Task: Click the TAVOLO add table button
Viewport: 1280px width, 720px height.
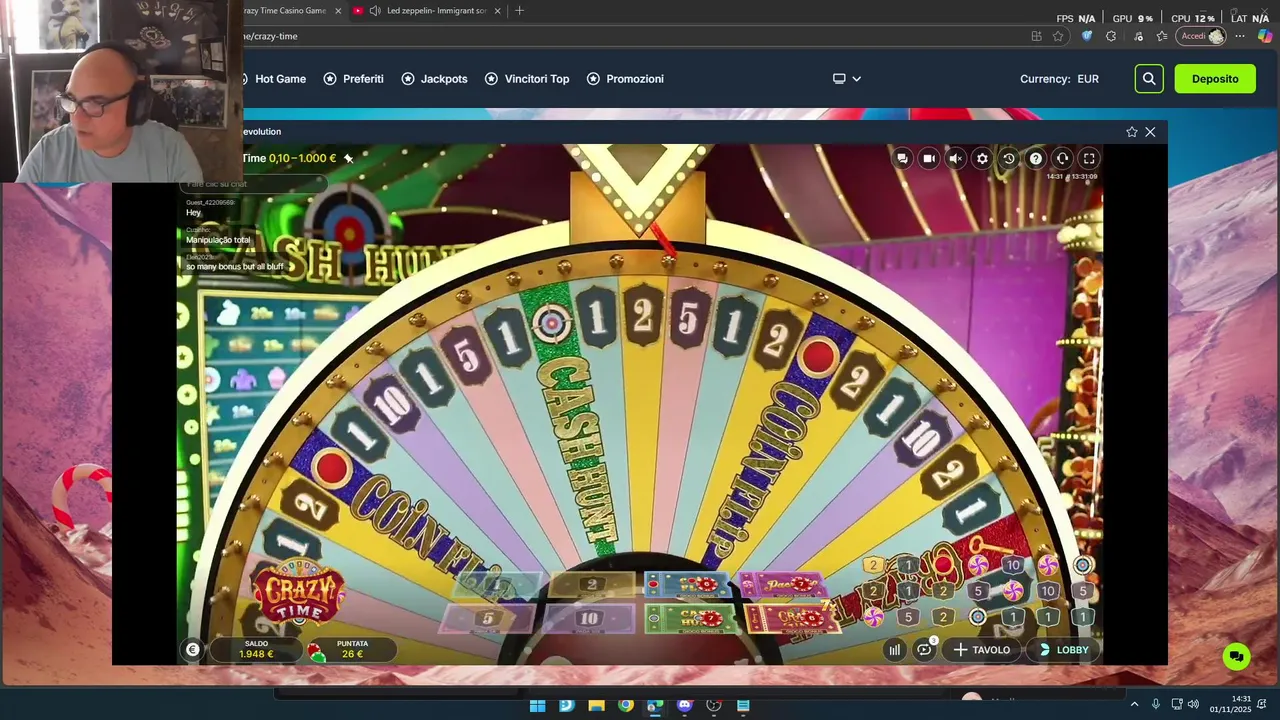Action: pyautogui.click(x=982, y=650)
